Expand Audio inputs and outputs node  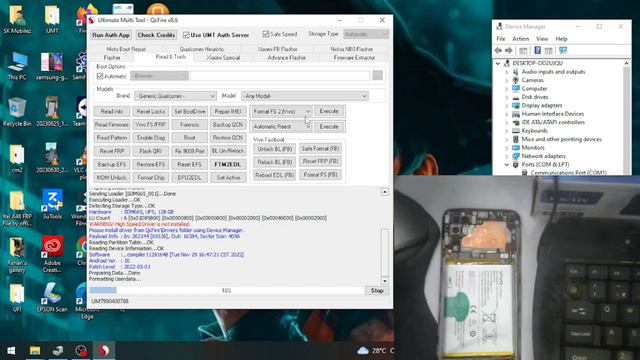click(507, 72)
